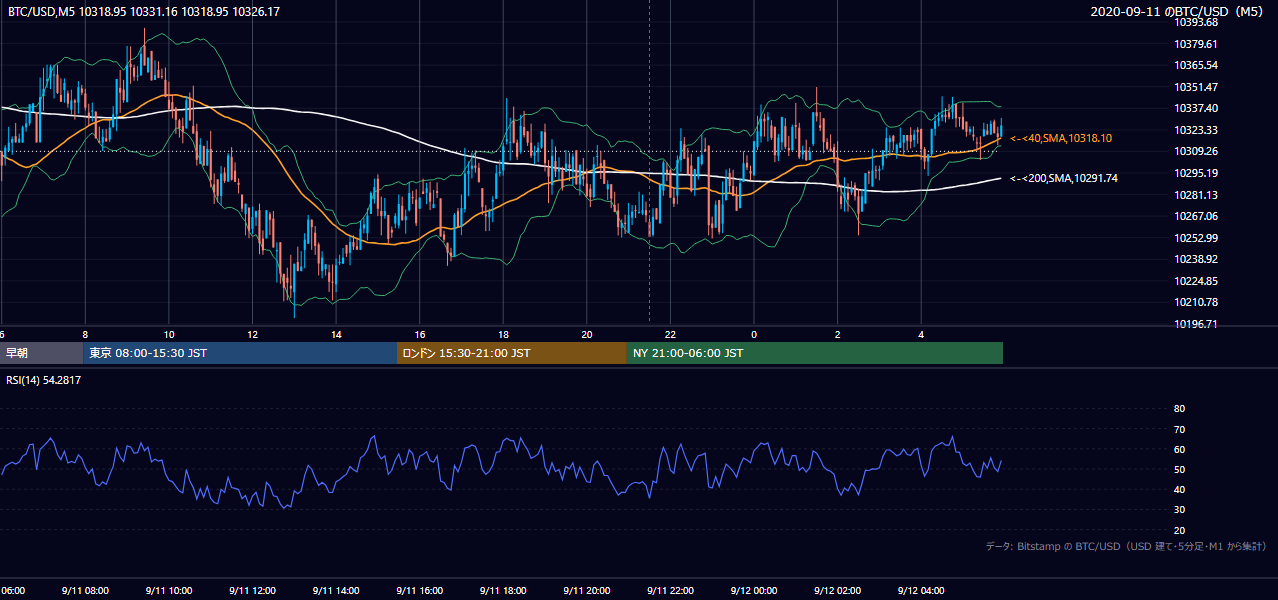Viewport: 1278px width, 600px height.
Task: Click price axis label 10337.40
Action: click(x=1196, y=108)
